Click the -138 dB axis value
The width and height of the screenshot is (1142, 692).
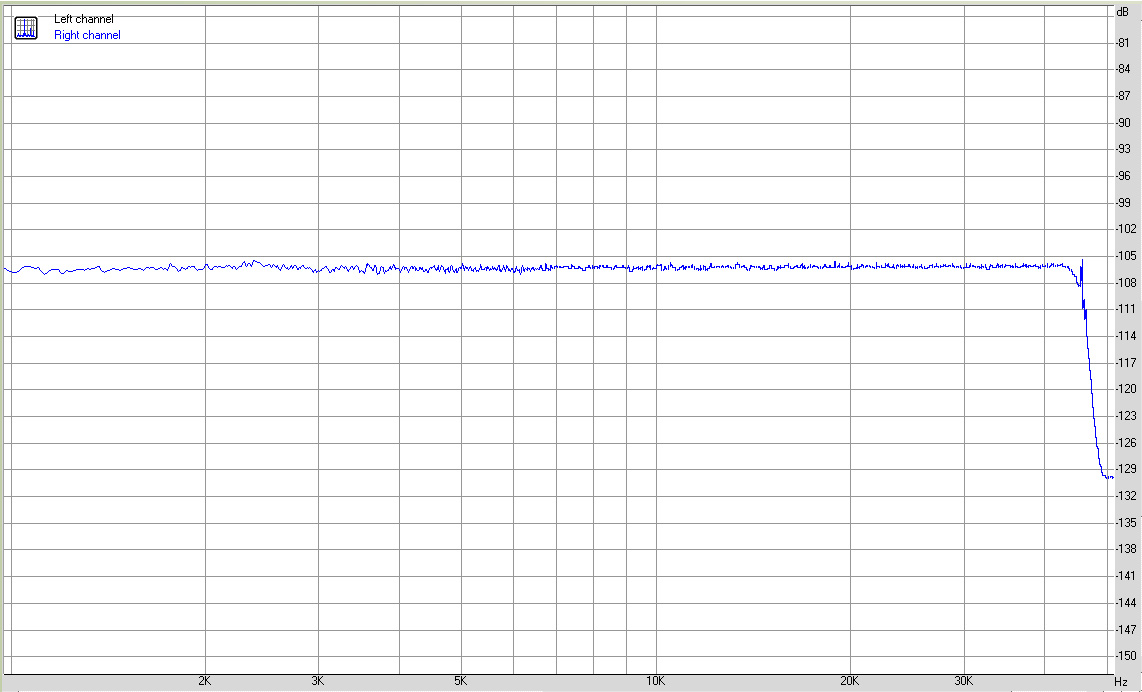coord(1126,549)
